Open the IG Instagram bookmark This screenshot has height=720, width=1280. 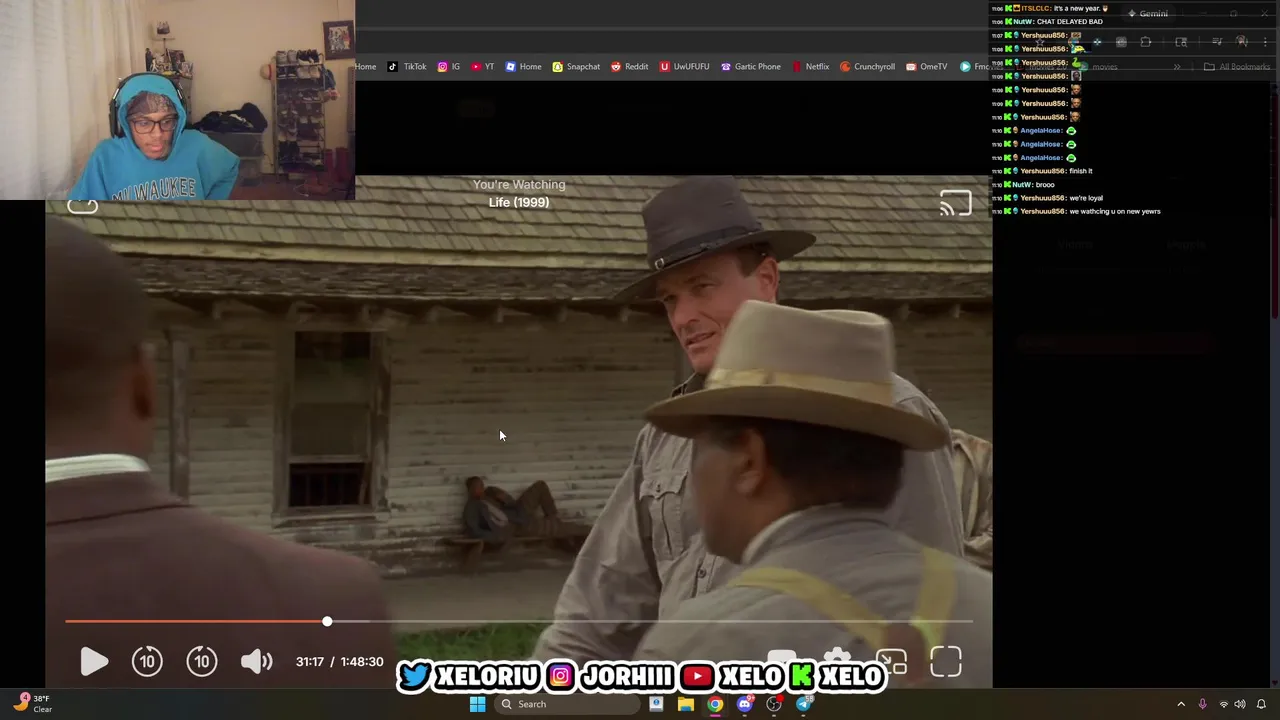point(449,67)
